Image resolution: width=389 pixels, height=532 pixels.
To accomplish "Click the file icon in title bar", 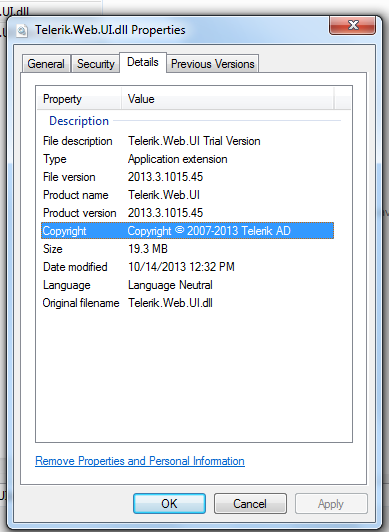I will 22,31.
